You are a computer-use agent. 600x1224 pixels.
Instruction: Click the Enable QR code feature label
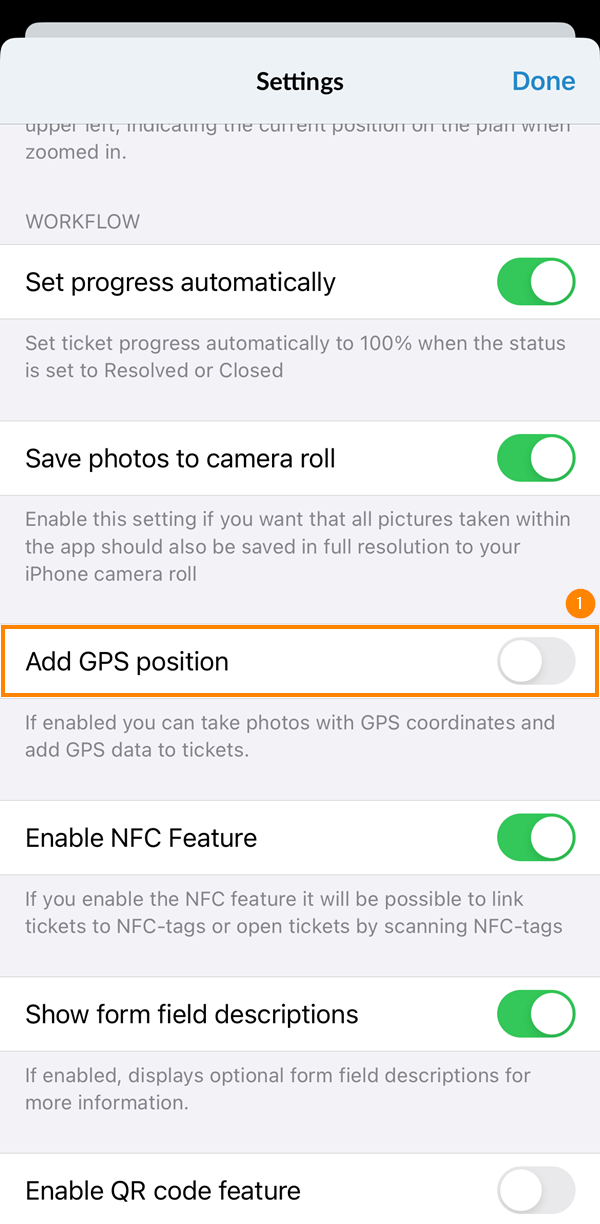click(x=163, y=1191)
